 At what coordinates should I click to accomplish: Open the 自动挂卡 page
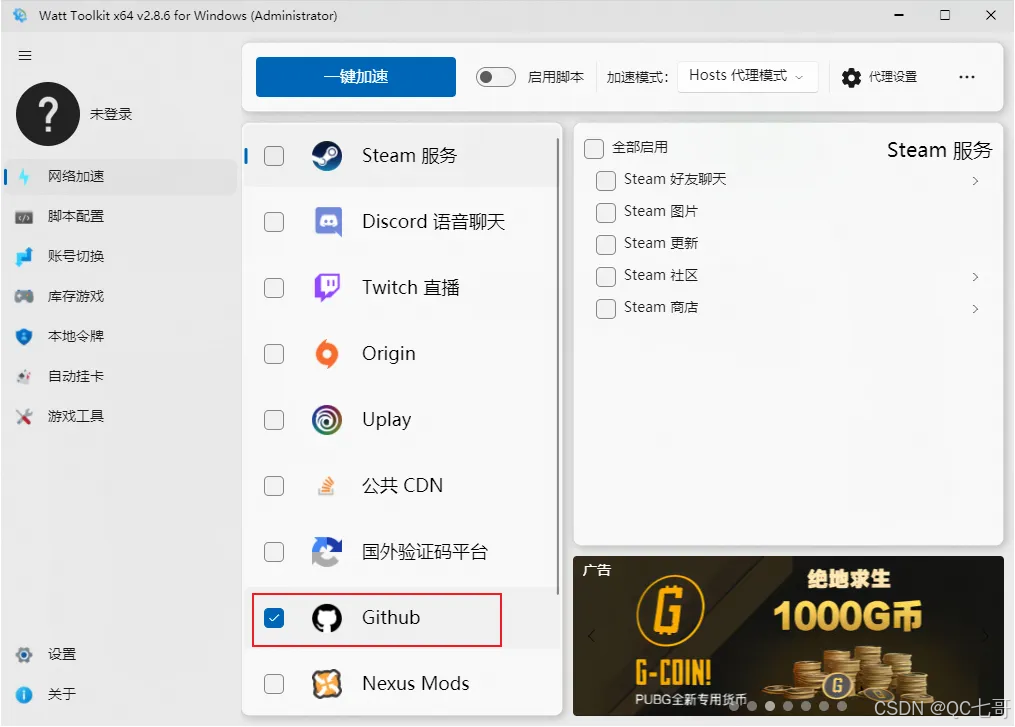[x=120, y=376]
